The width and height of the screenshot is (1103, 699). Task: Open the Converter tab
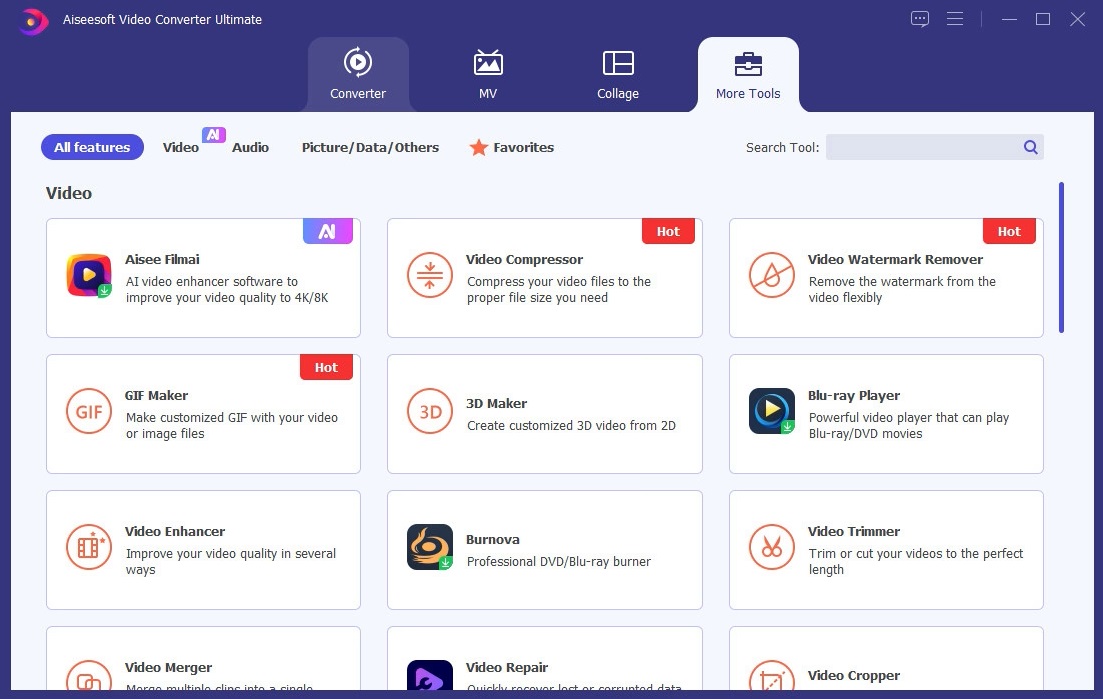[x=358, y=75]
